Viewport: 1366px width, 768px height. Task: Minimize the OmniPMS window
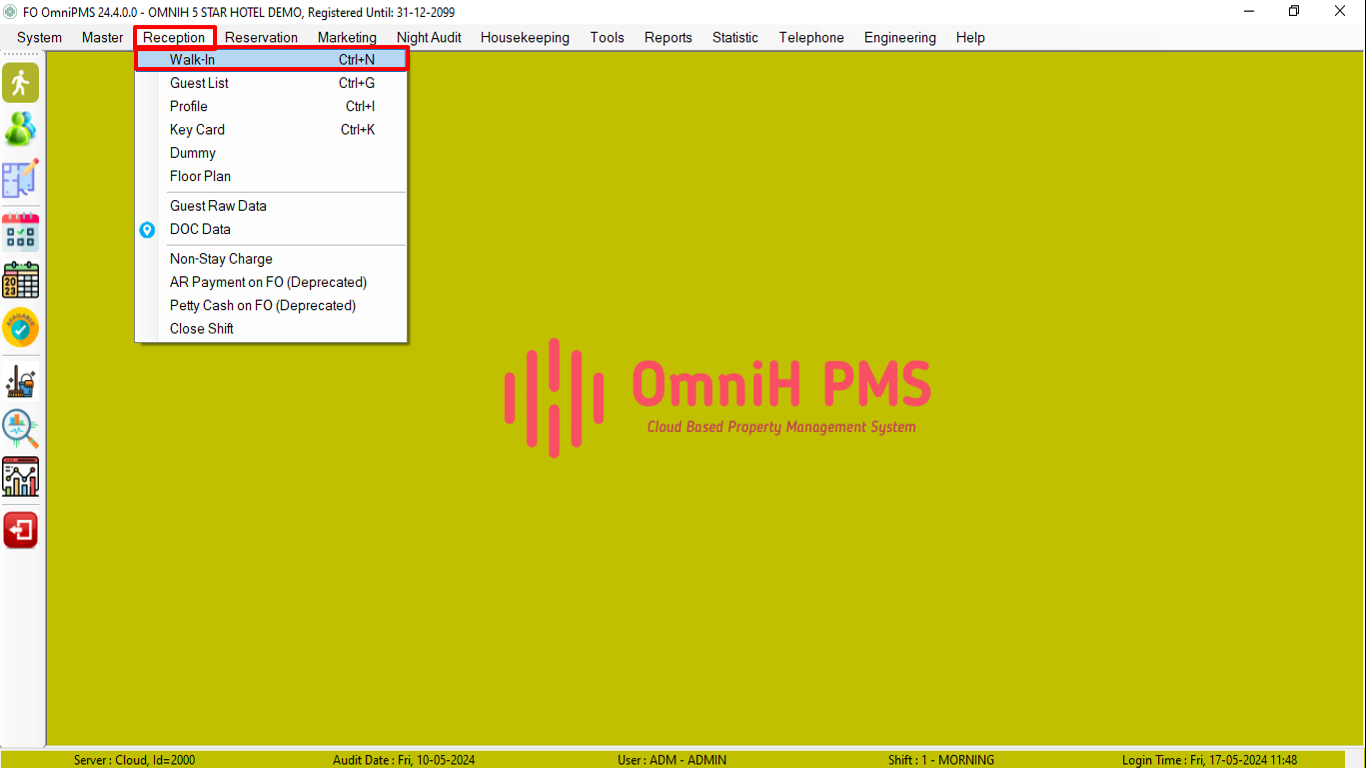pyautogui.click(x=1249, y=11)
